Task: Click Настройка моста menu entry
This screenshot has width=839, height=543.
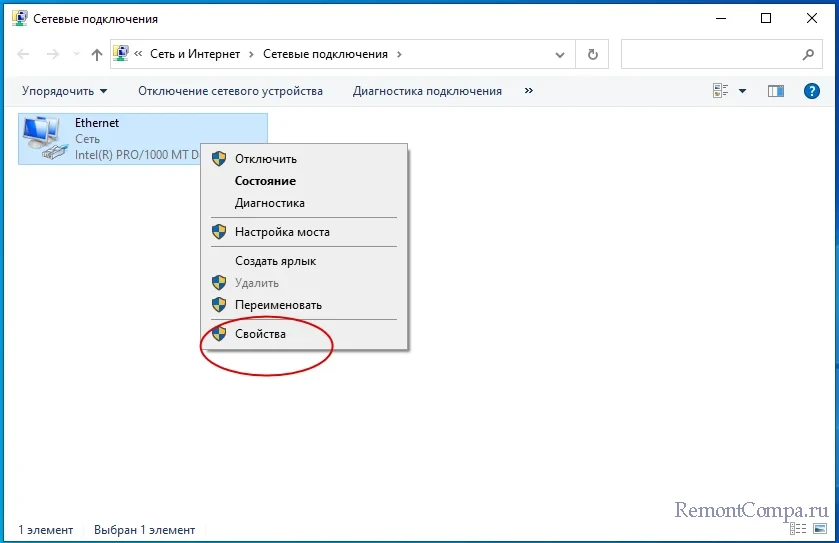Action: (282, 232)
